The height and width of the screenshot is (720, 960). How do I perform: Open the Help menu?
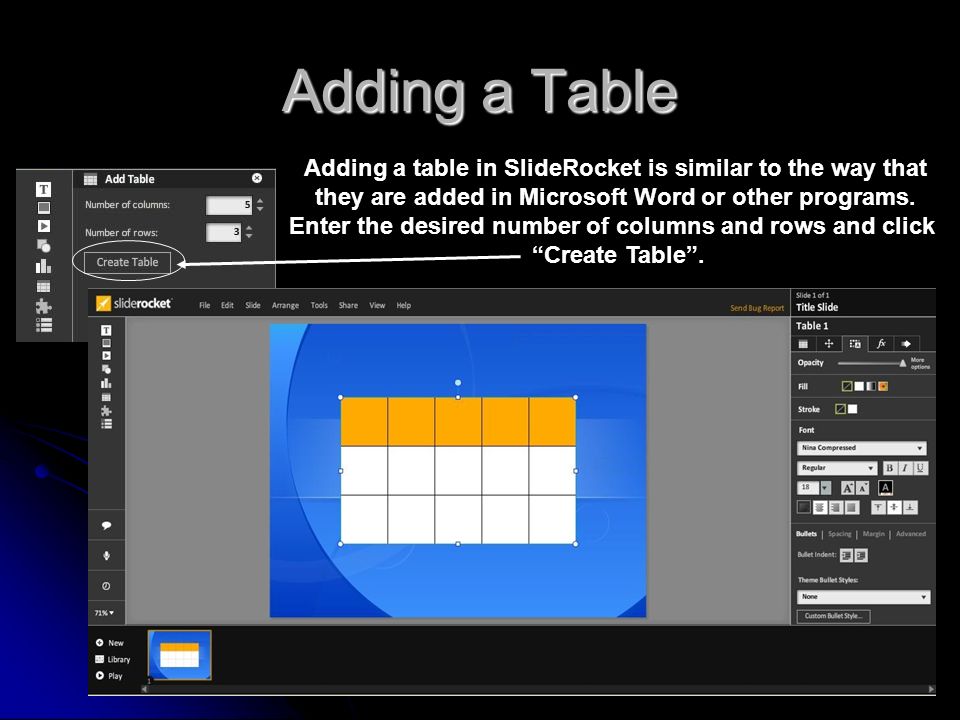click(403, 306)
